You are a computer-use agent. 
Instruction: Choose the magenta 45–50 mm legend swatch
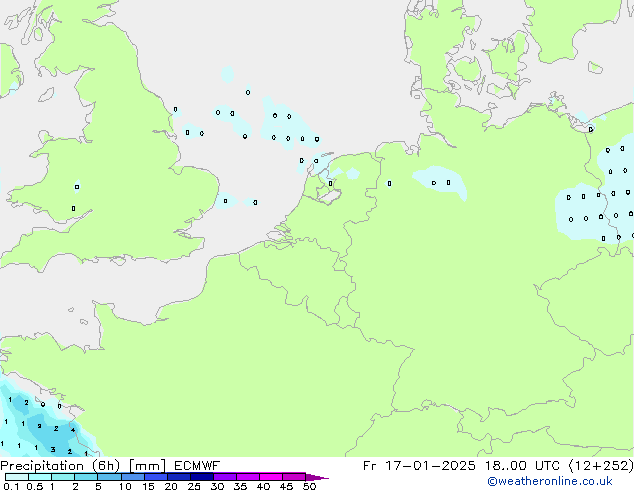click(296, 477)
